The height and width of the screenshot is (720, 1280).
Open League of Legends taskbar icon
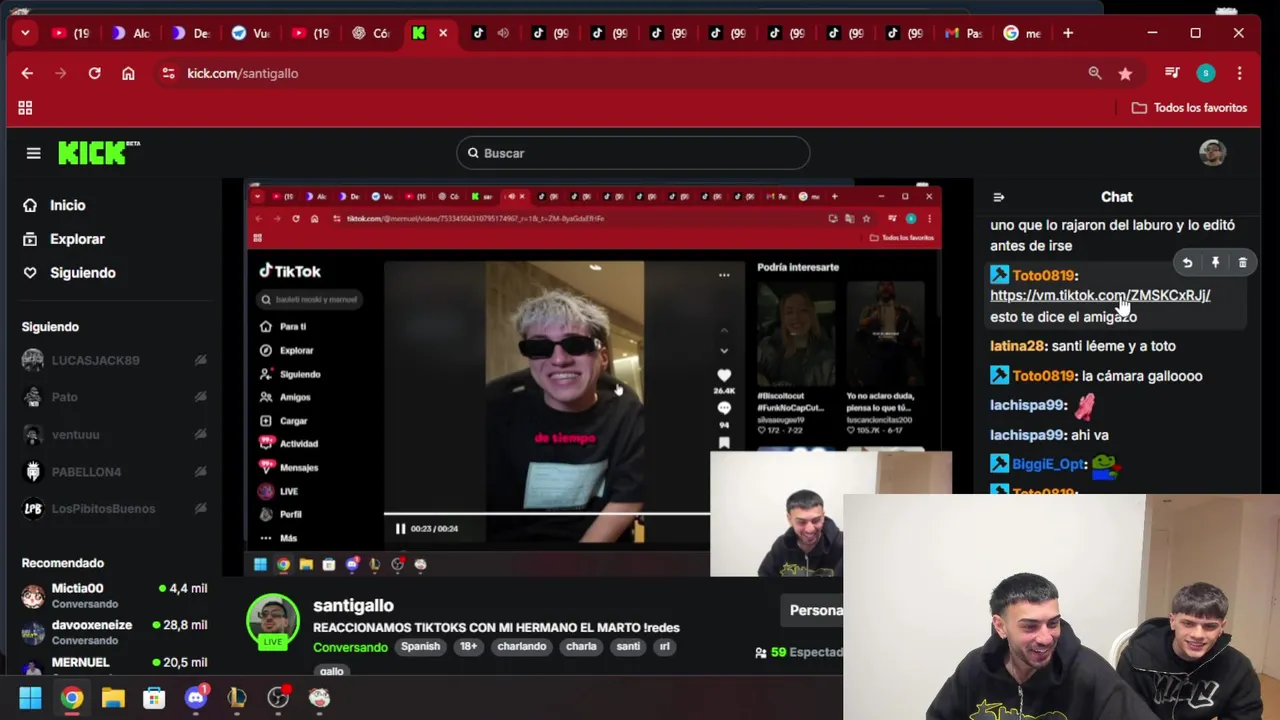click(x=237, y=698)
